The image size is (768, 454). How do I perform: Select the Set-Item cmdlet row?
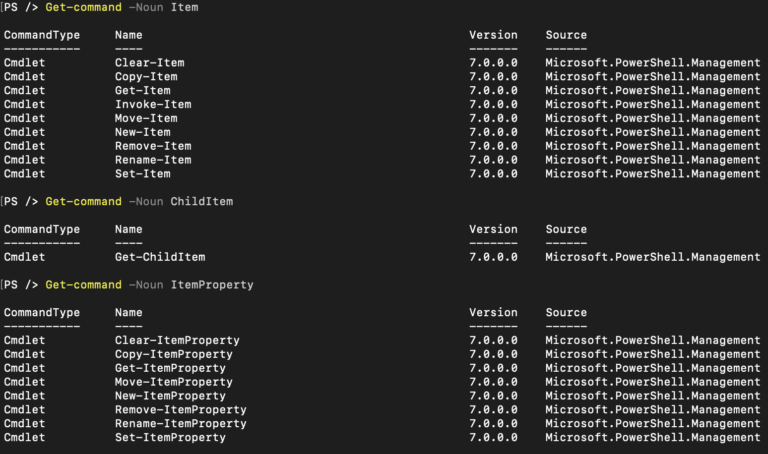pos(143,174)
